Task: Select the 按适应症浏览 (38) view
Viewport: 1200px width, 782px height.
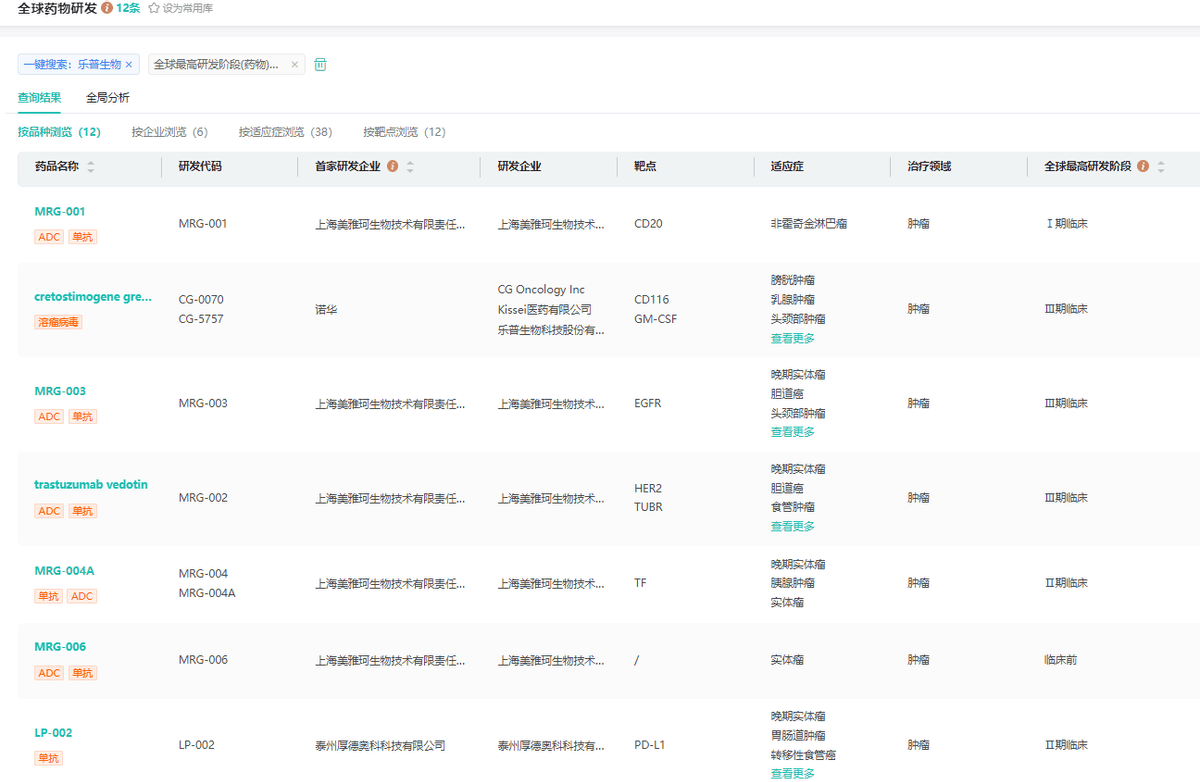Action: [x=285, y=132]
